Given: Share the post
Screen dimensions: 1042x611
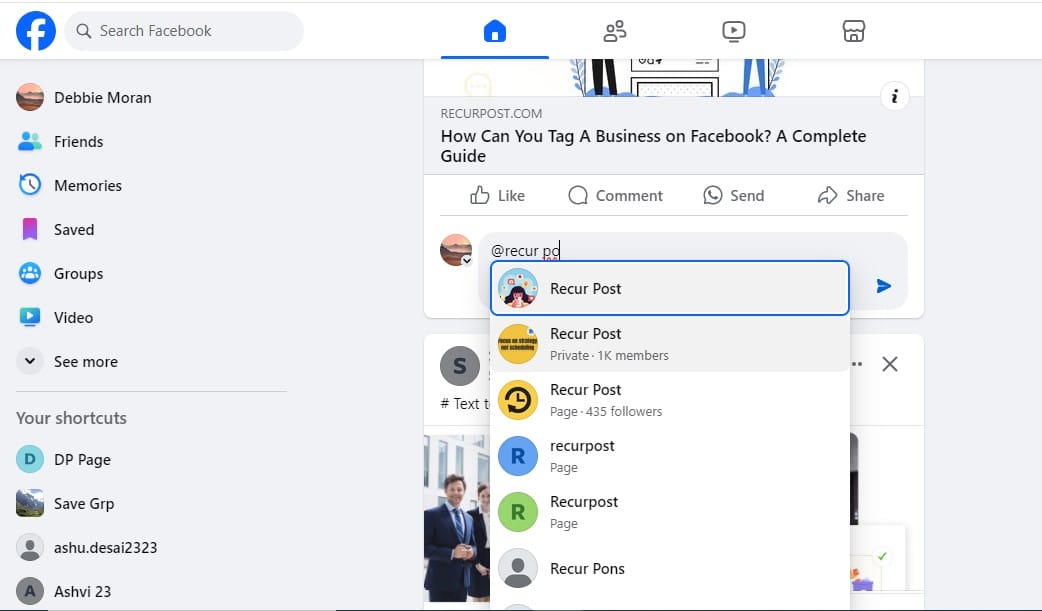Looking at the screenshot, I should coord(851,195).
